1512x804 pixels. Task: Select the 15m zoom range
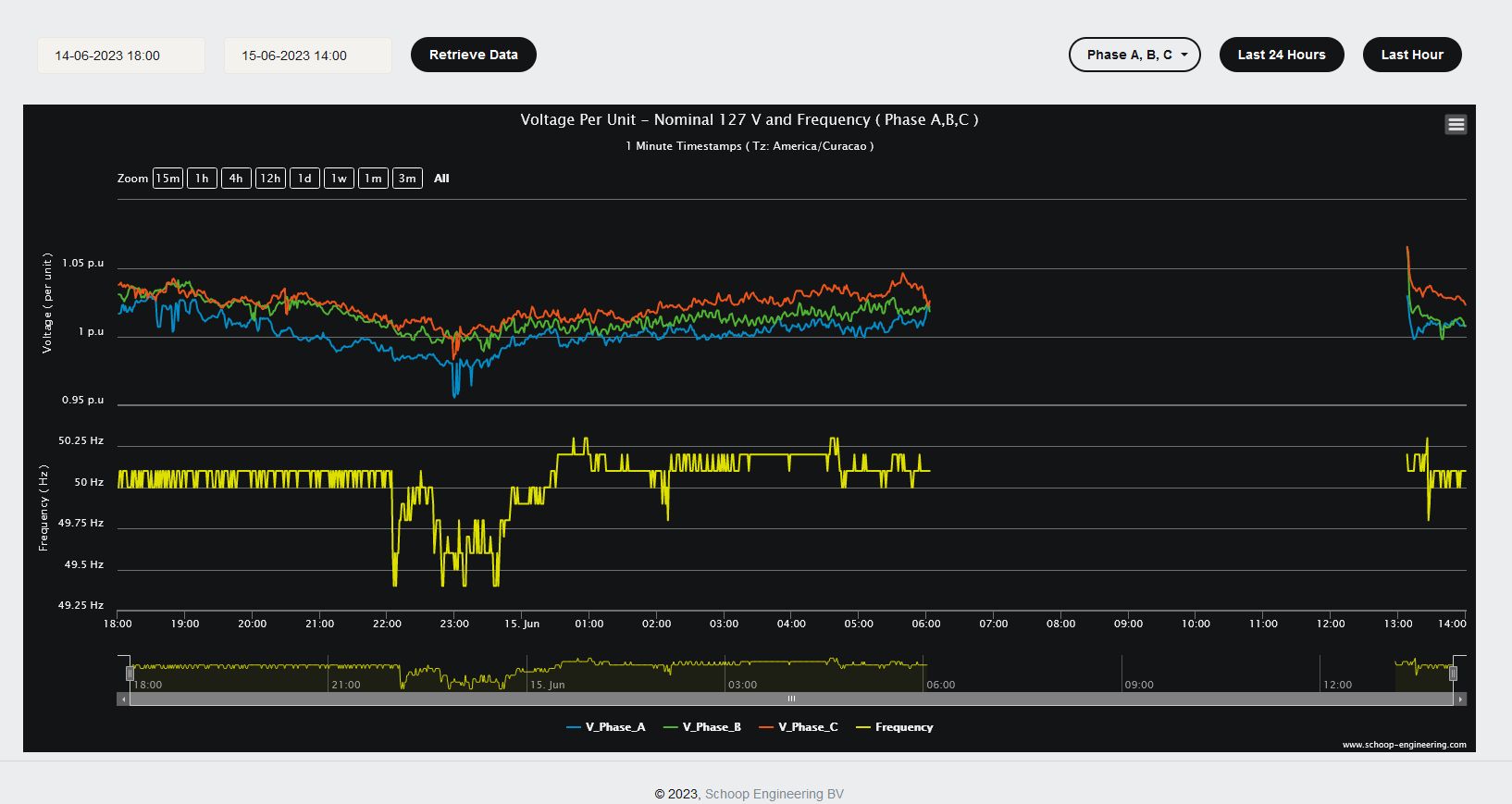[x=167, y=179]
